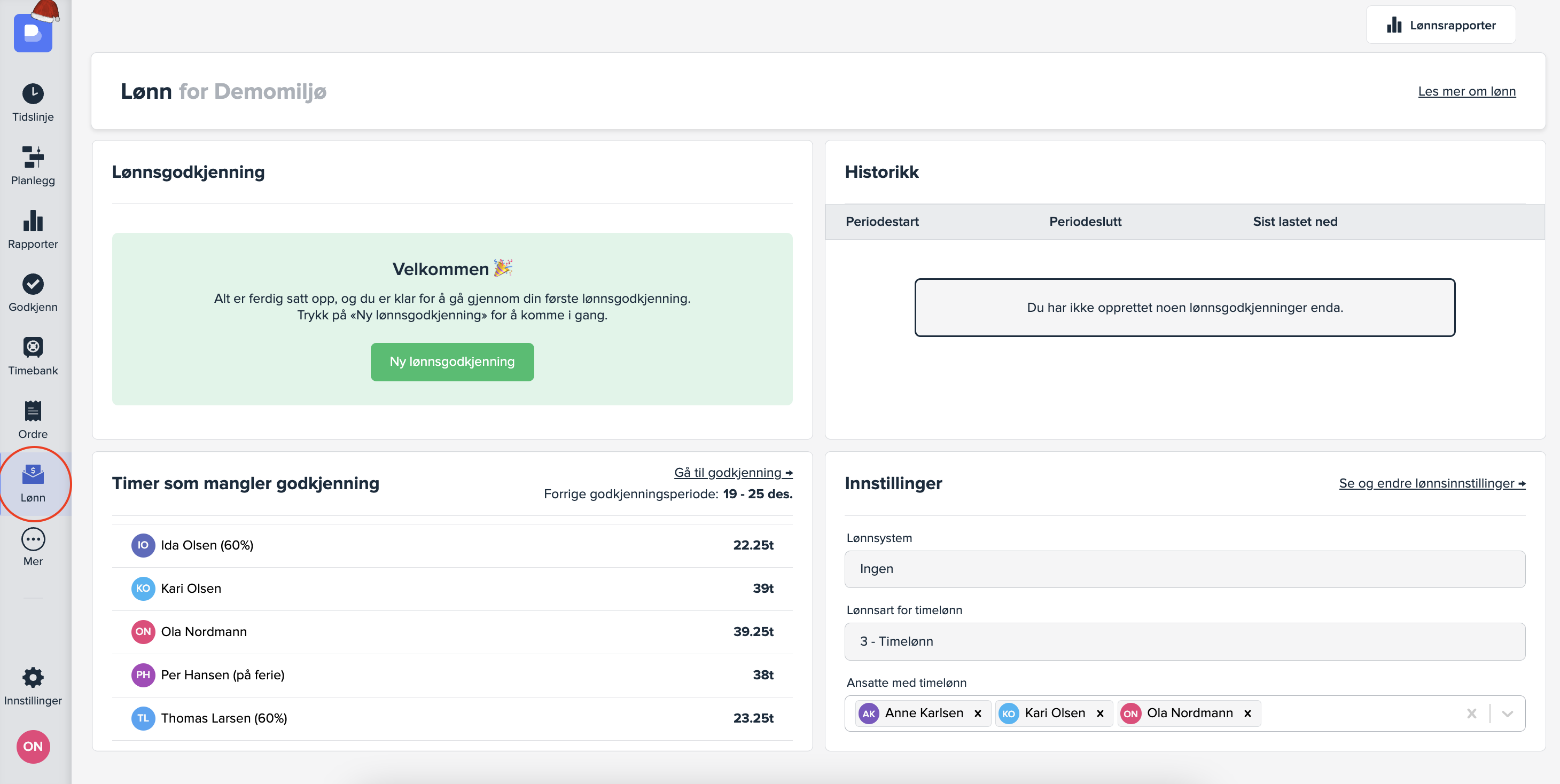Expand the Ansatte med timelønn dropdown arrow
1560x784 pixels.
(1507, 713)
